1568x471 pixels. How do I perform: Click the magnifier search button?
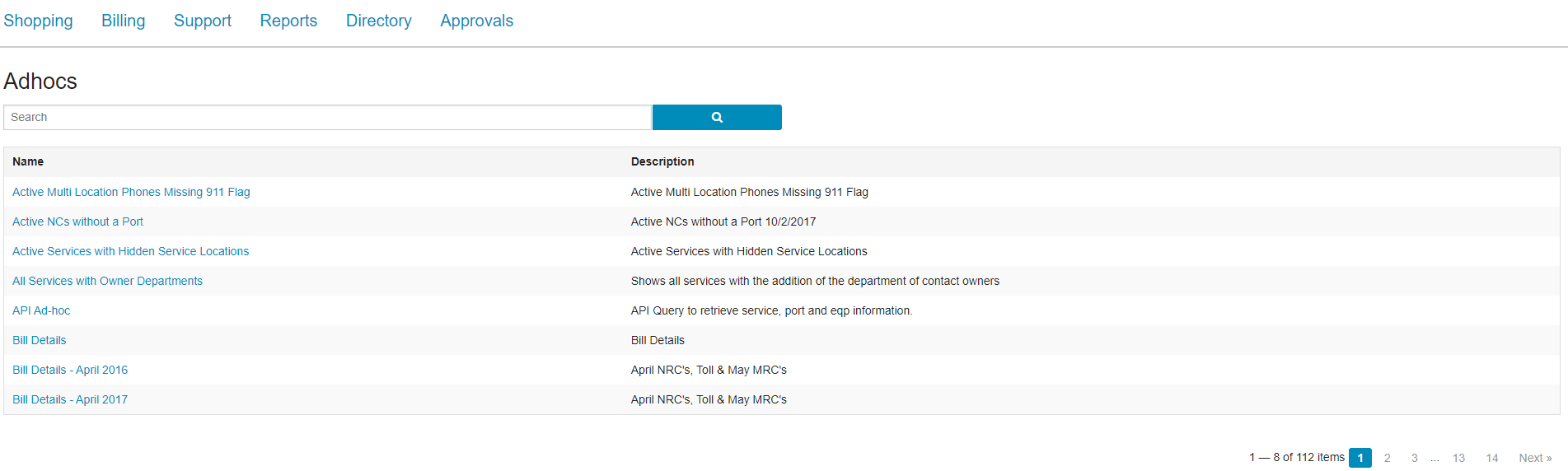coord(716,117)
